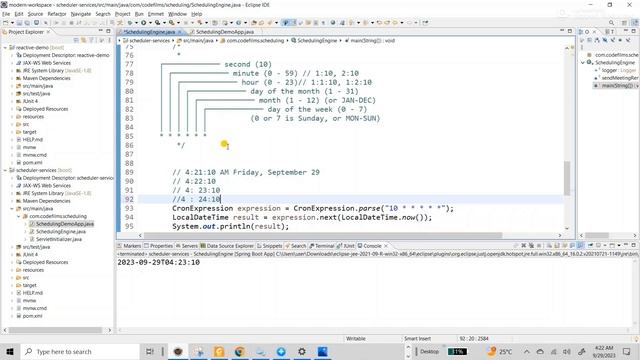The image size is (640, 360).
Task: Open the Settings gear on taskbar
Action: pos(302,351)
